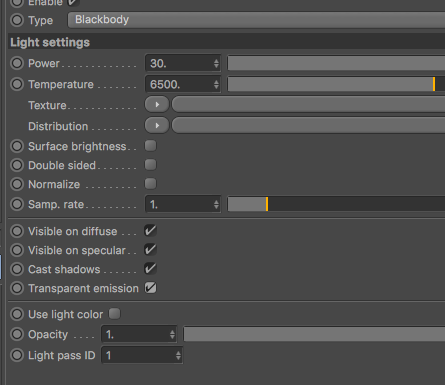The width and height of the screenshot is (445, 385).
Task: Uncheck Transparent emission
Action: (x=150, y=288)
